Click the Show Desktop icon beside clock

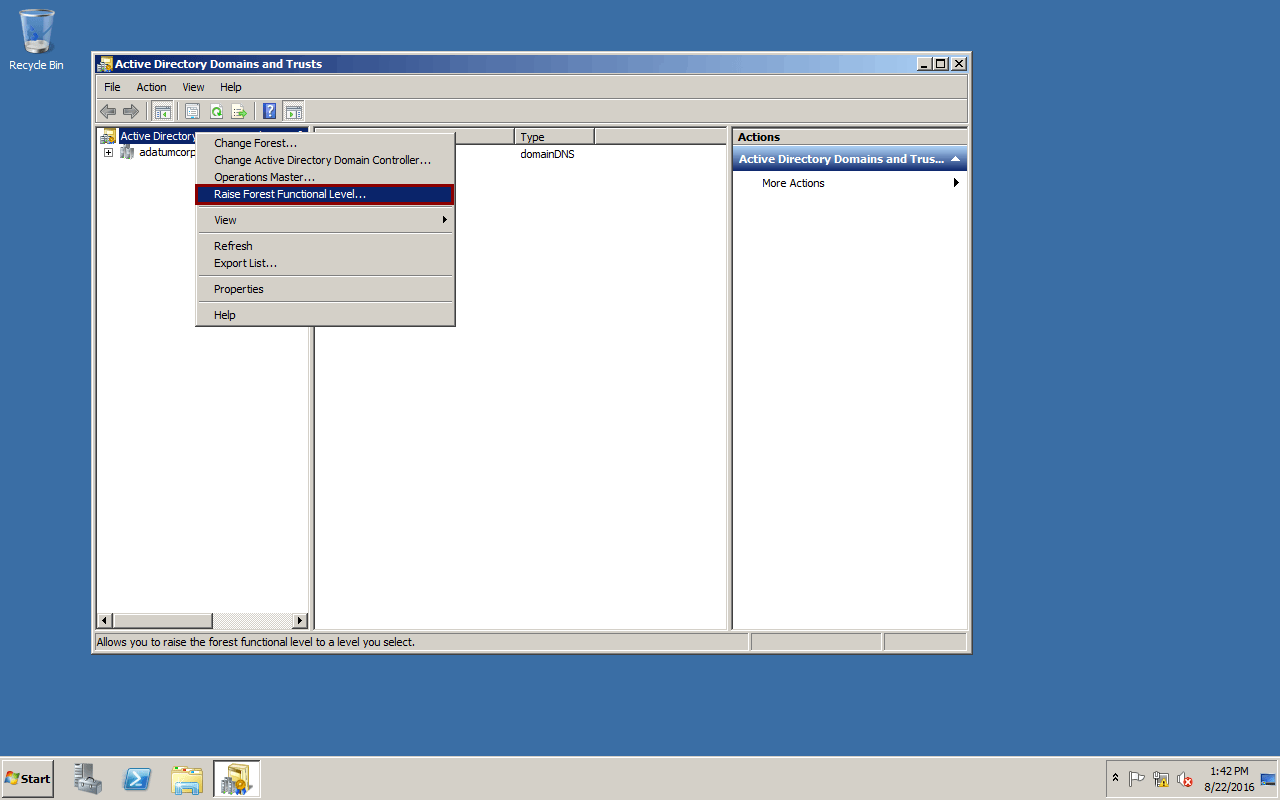point(1268,779)
